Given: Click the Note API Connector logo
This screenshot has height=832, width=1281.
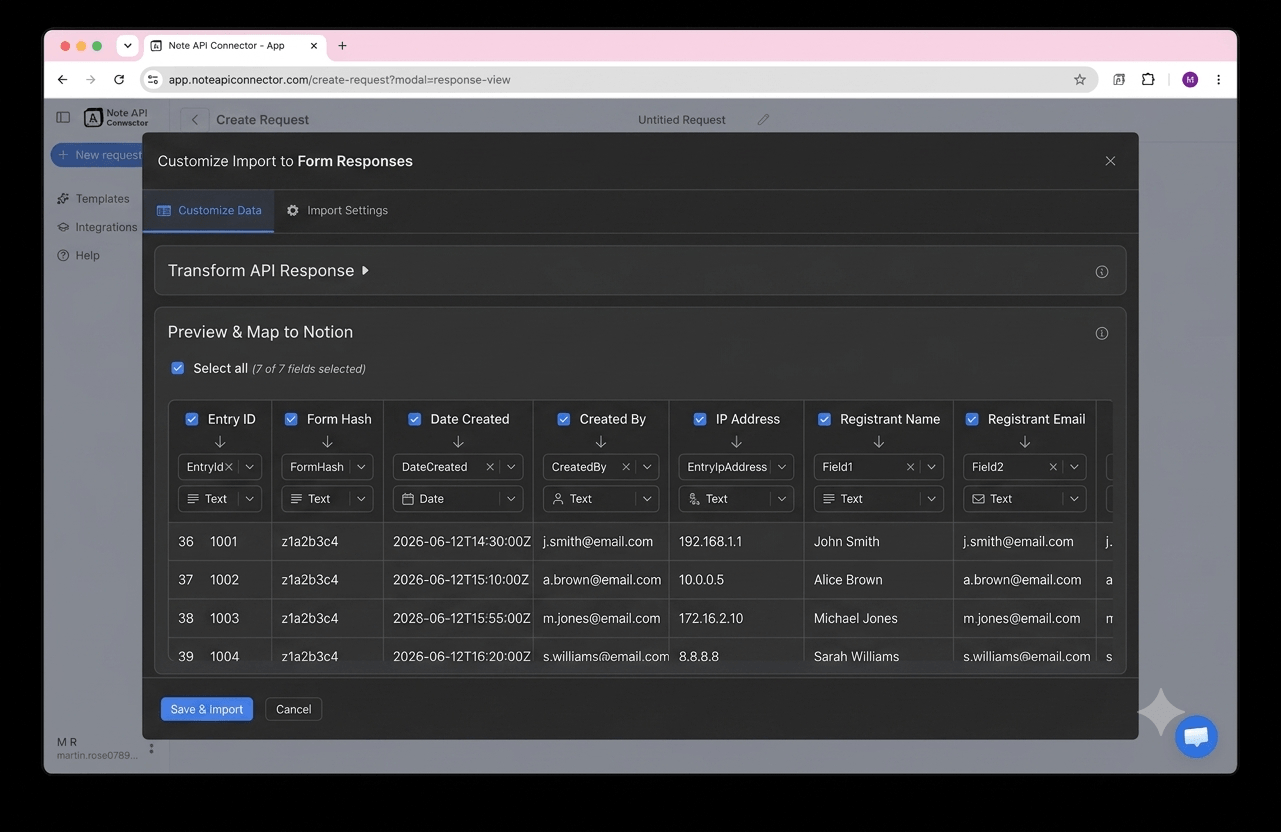Looking at the screenshot, I should click(x=116, y=118).
